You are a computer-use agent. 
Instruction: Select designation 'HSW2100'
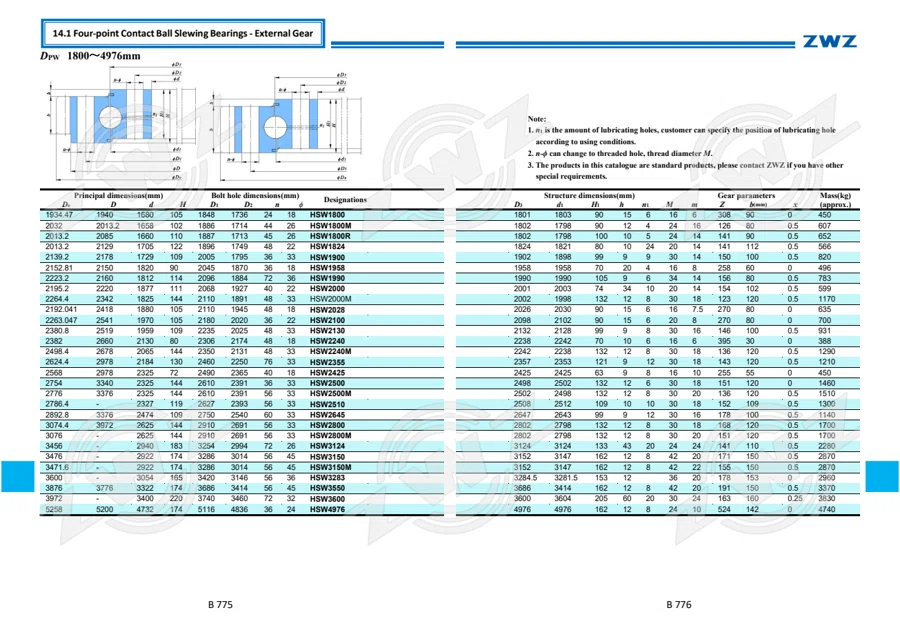pos(327,320)
